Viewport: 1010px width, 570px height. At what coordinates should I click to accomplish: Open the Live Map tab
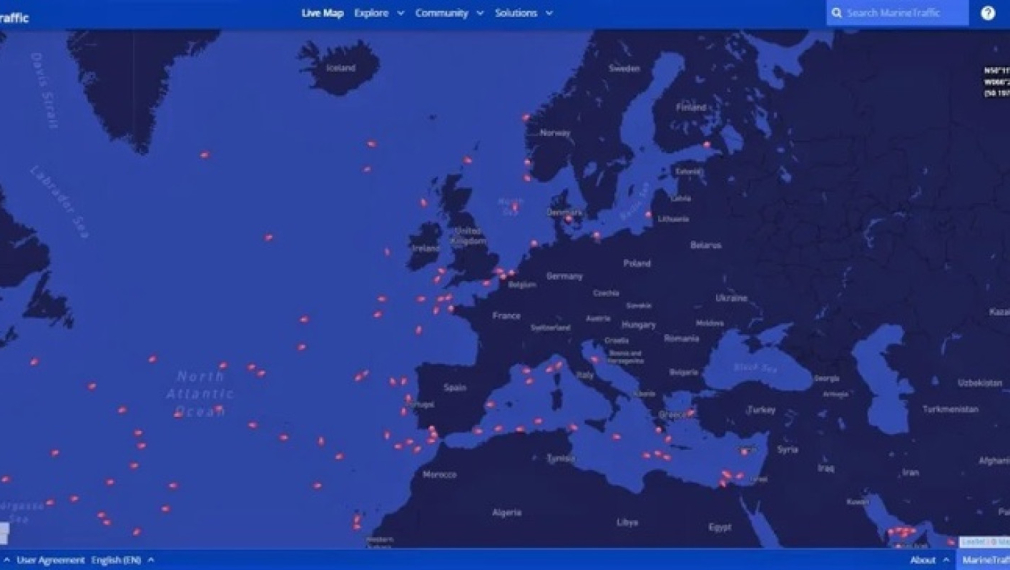point(322,13)
